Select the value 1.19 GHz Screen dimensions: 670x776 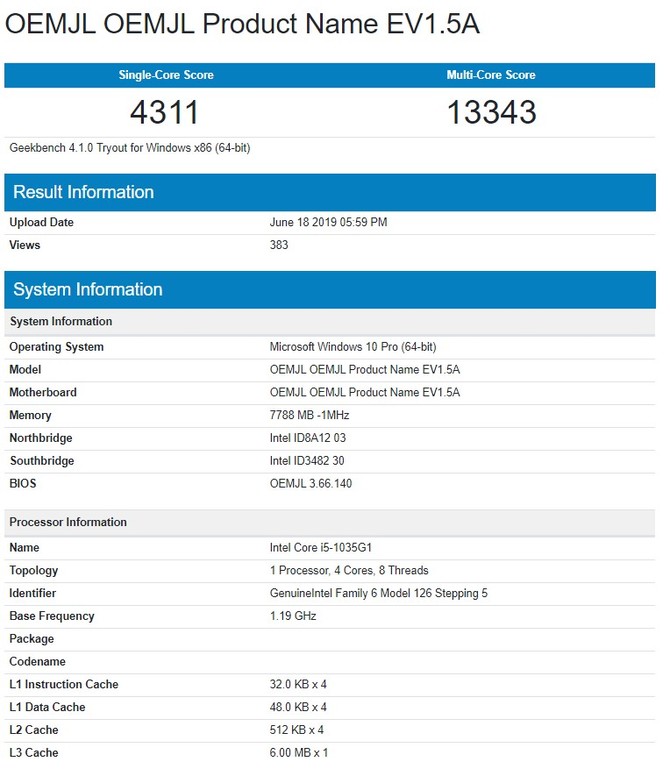pos(293,616)
